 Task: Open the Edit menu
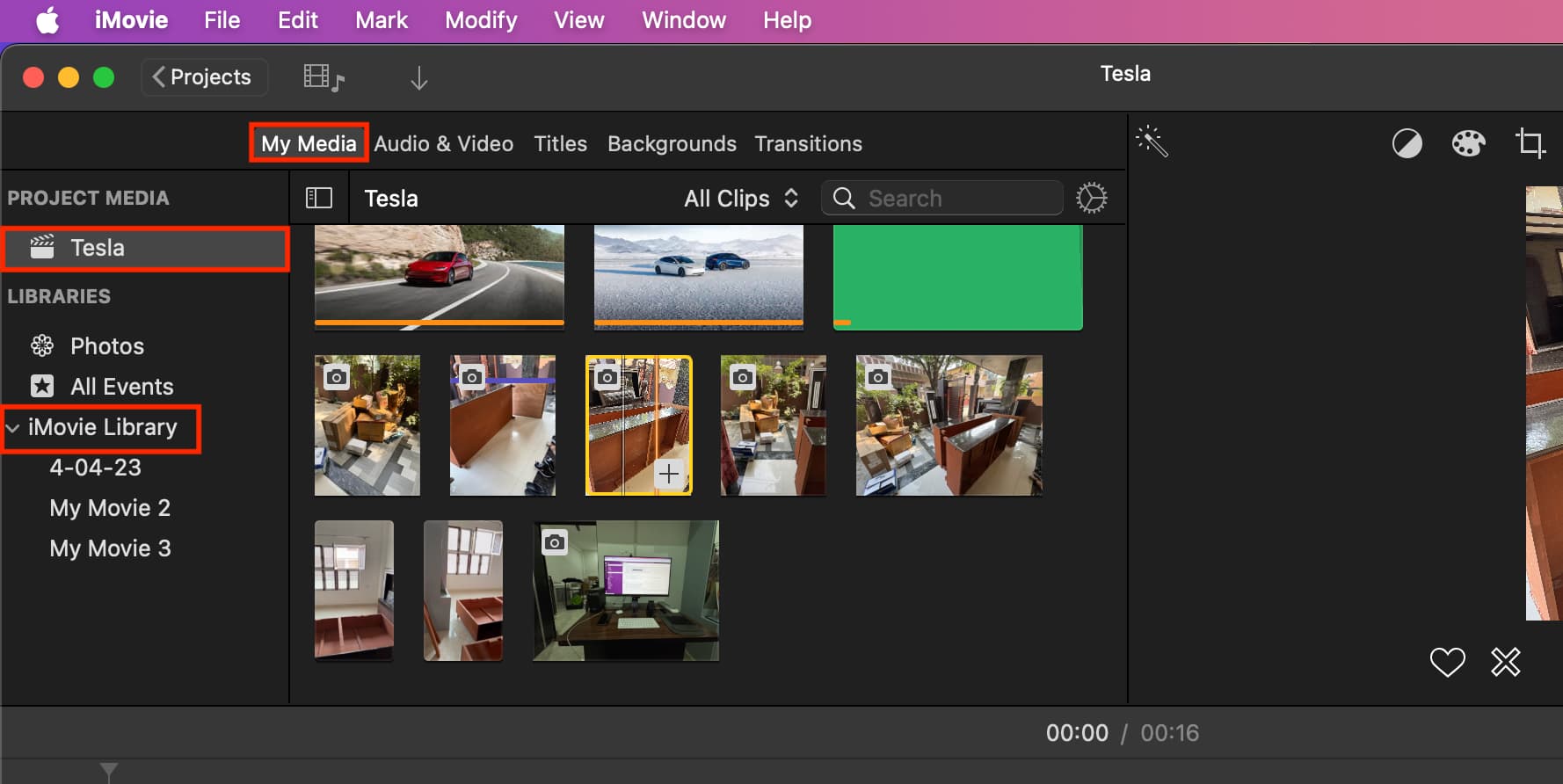pyautogui.click(x=298, y=20)
